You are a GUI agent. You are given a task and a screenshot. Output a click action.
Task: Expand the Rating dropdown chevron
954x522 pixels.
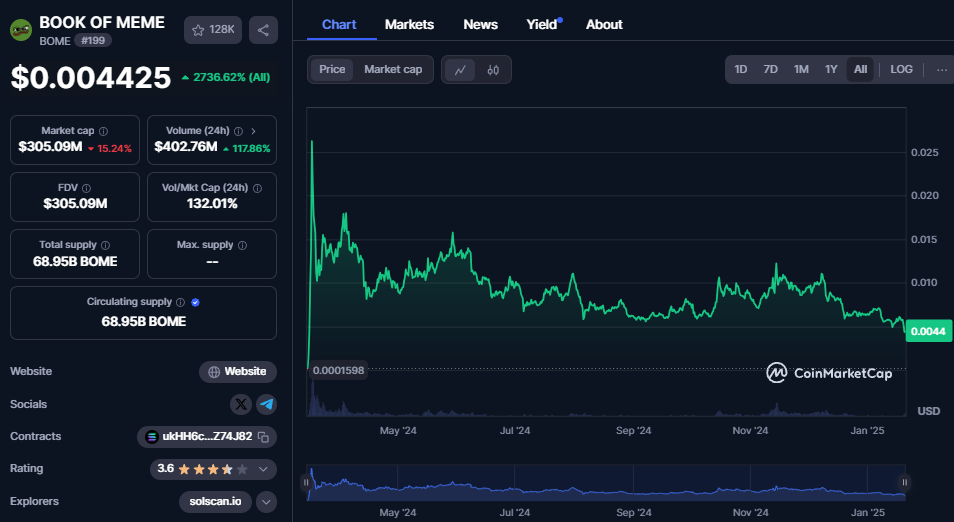[x=263, y=469]
